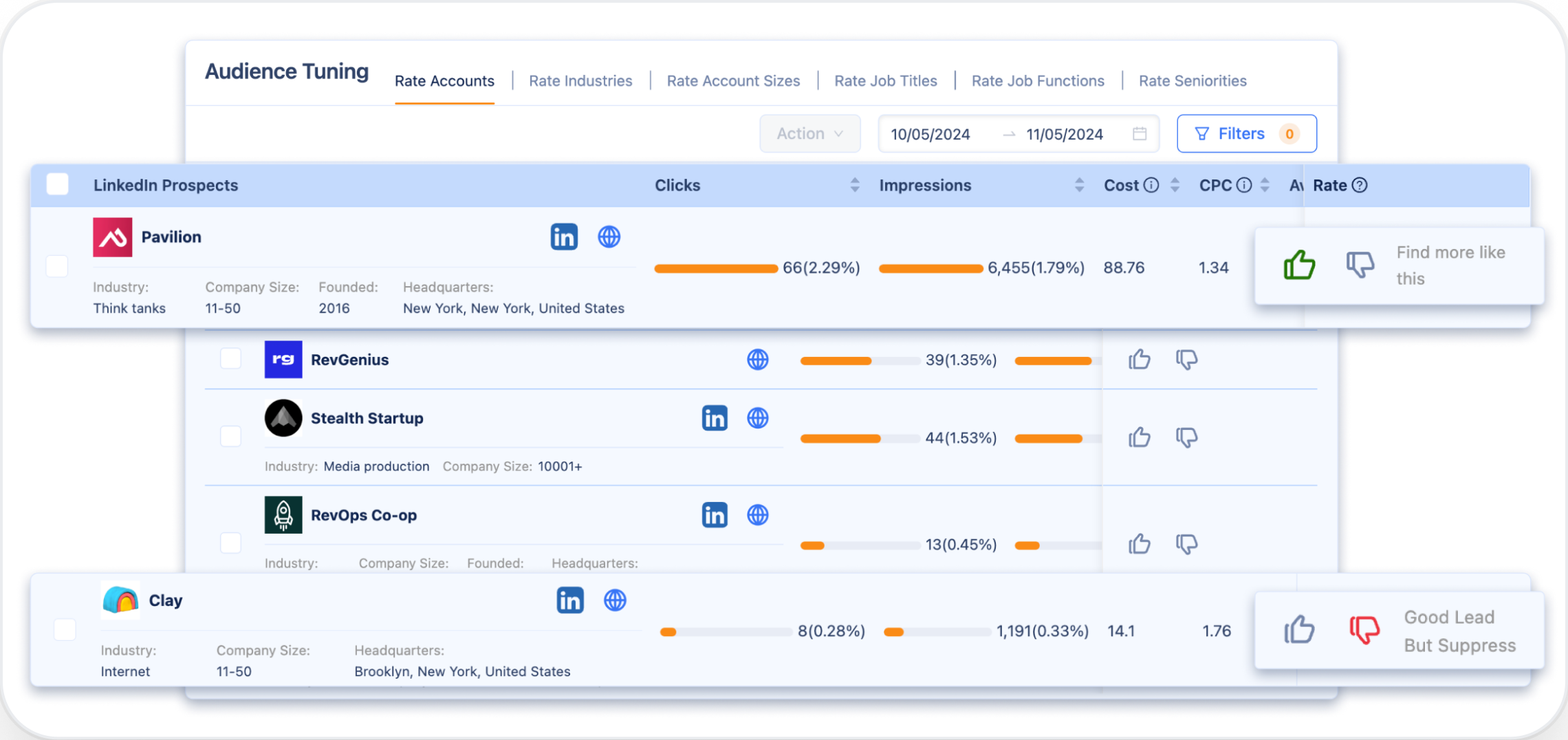
Task: Click the CPC info icon
Action: pyautogui.click(x=1244, y=185)
